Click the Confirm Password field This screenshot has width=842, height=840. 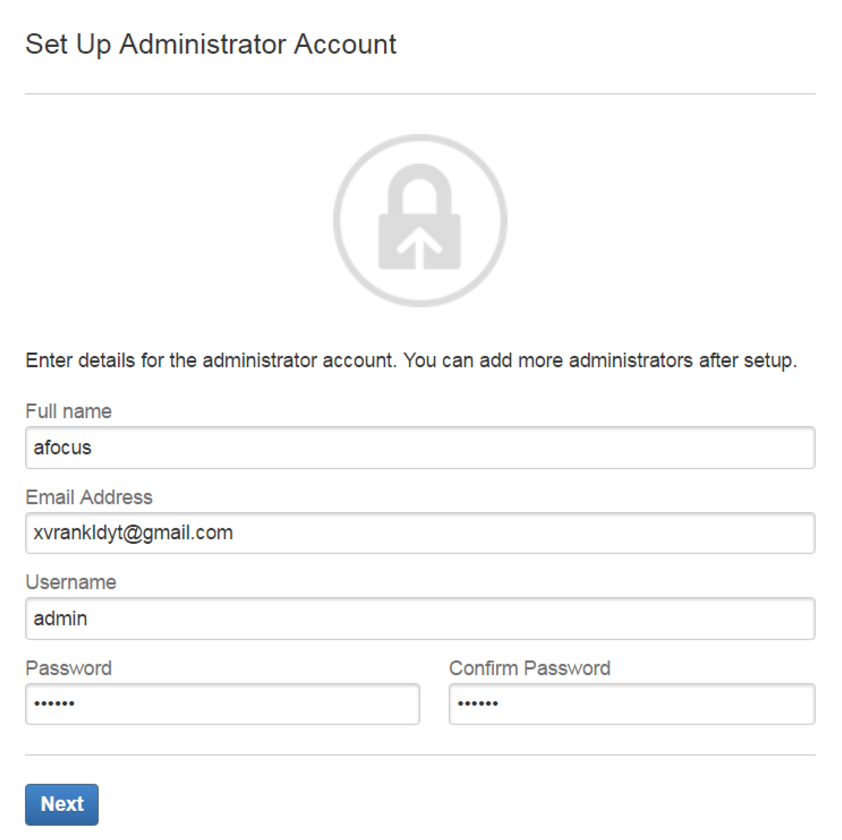[x=631, y=704]
